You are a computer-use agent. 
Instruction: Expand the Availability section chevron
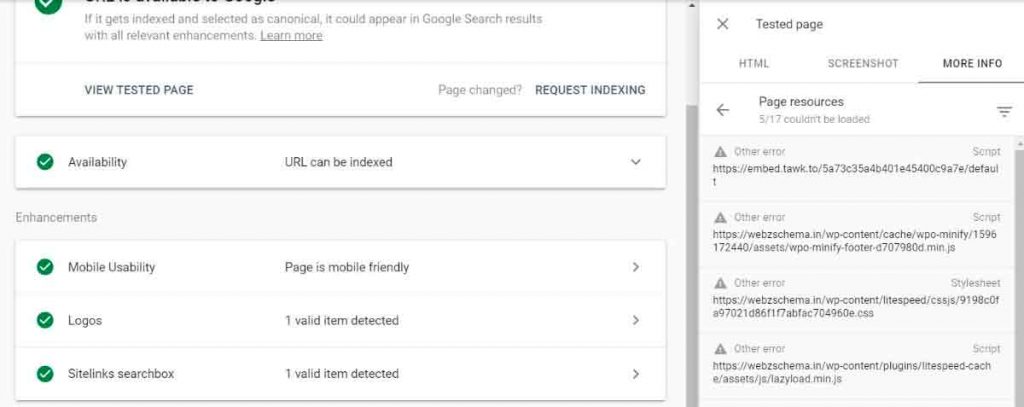click(x=636, y=162)
